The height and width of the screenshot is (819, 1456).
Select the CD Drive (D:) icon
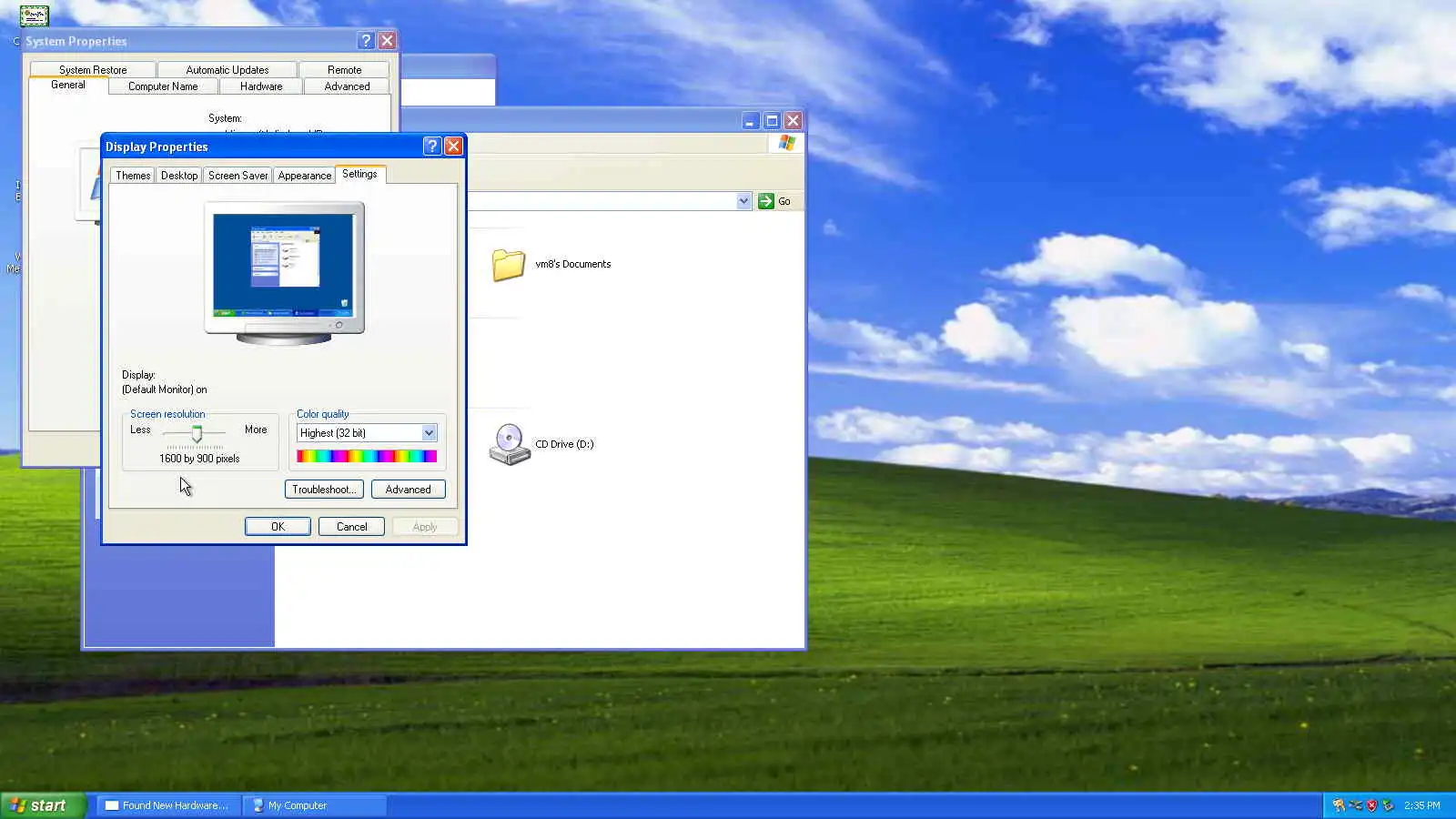point(510,444)
